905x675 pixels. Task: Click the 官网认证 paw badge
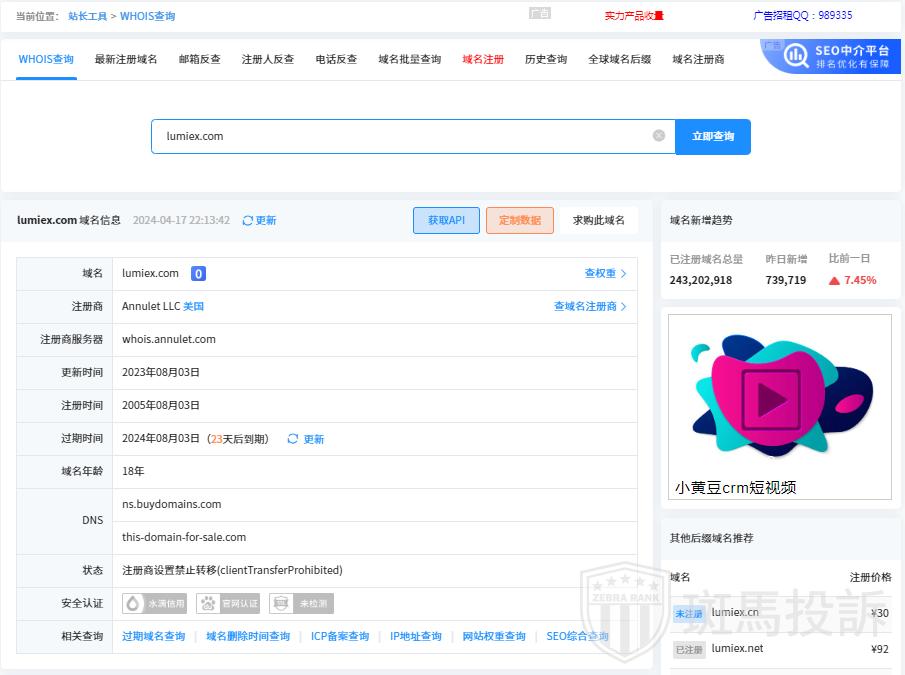227,603
